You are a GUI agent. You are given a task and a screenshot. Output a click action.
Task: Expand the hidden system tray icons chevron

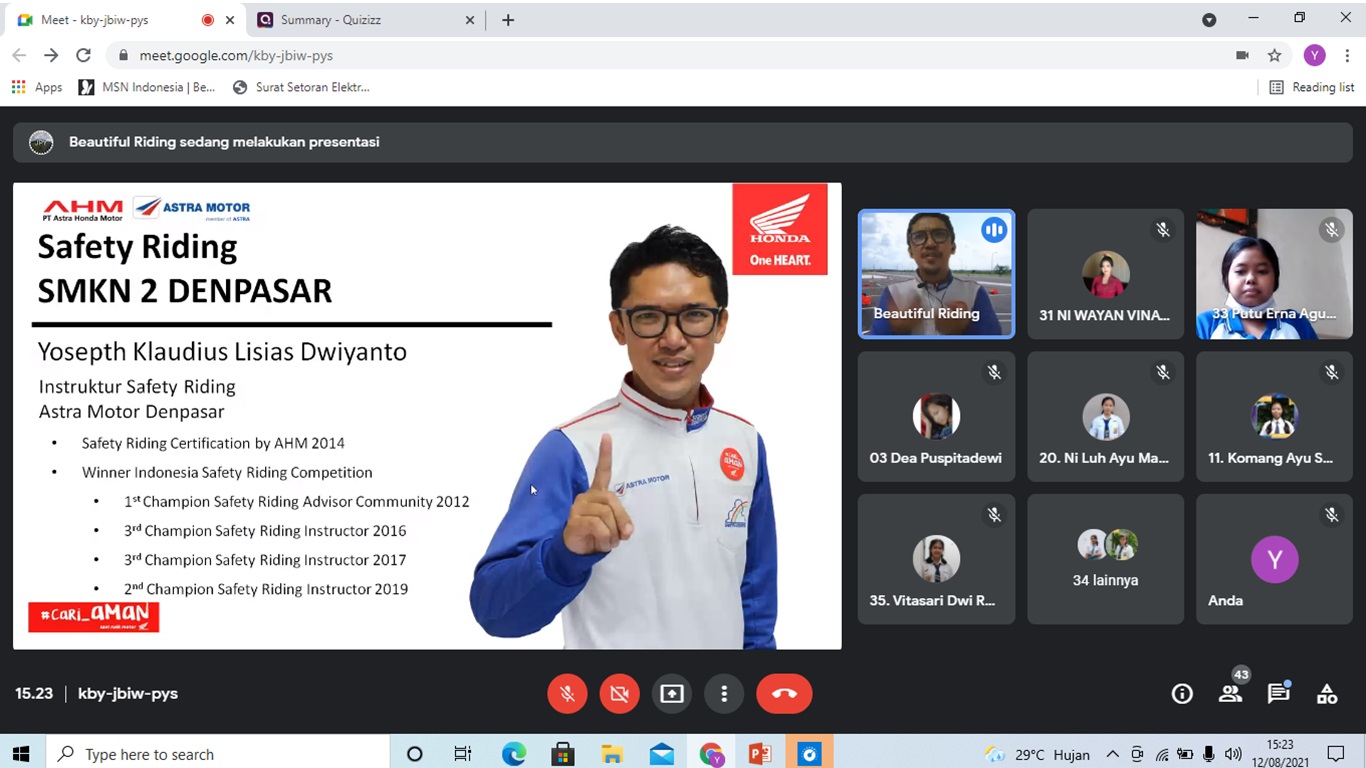pyautogui.click(x=1112, y=754)
